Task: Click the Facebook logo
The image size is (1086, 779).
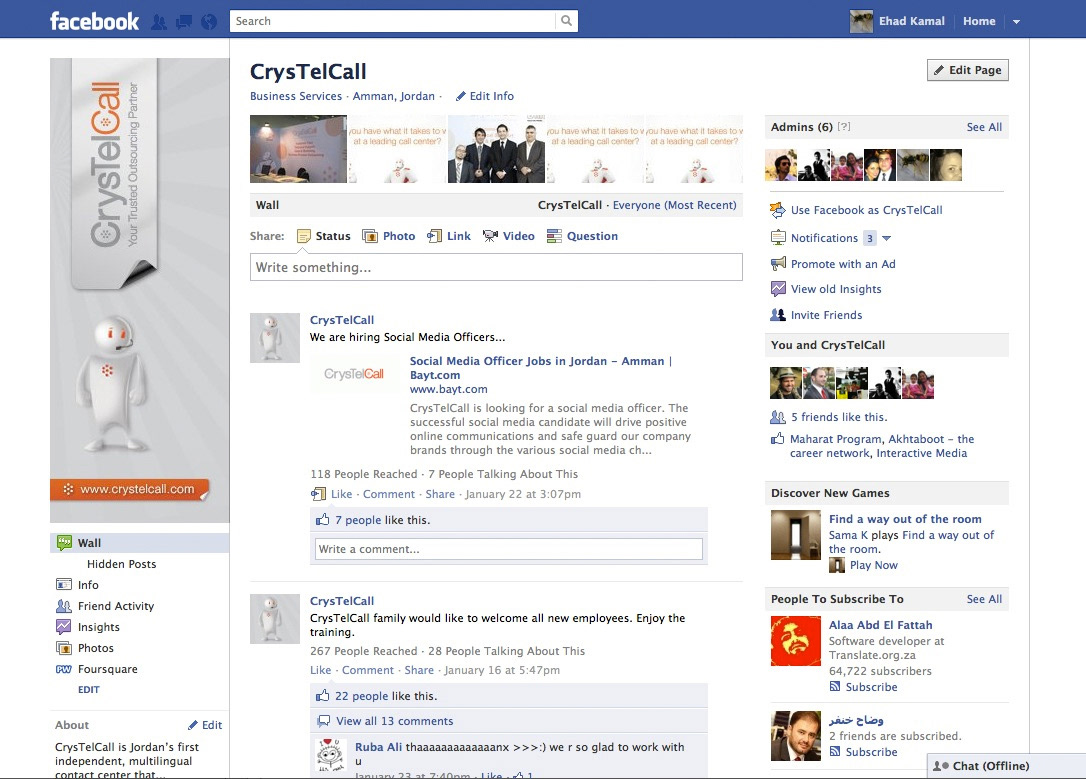Action: (94, 21)
